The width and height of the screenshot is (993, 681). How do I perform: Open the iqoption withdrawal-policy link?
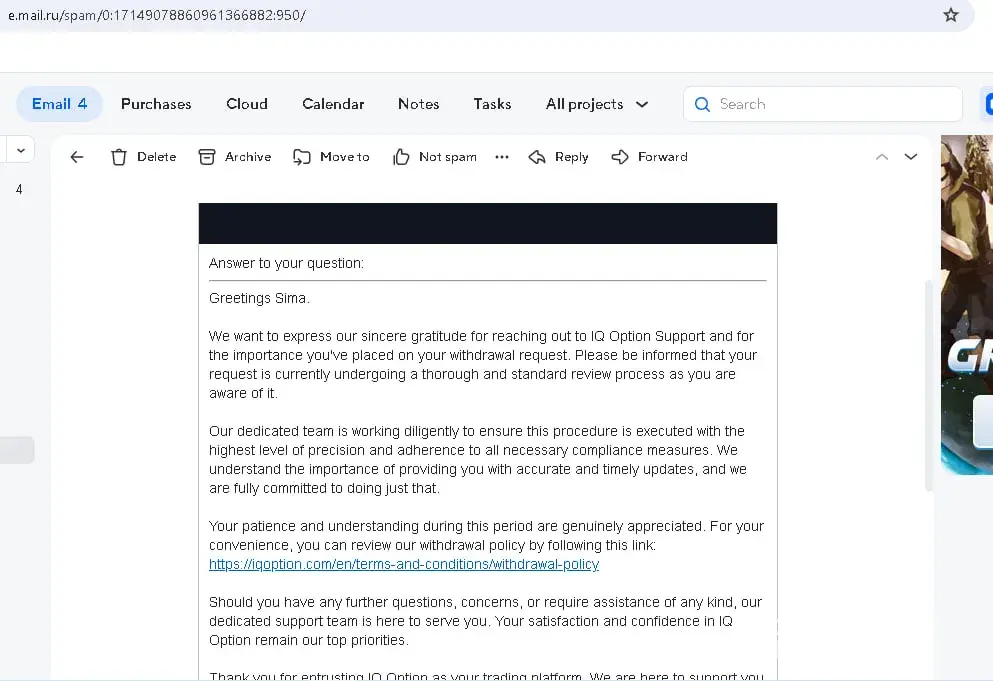[404, 564]
